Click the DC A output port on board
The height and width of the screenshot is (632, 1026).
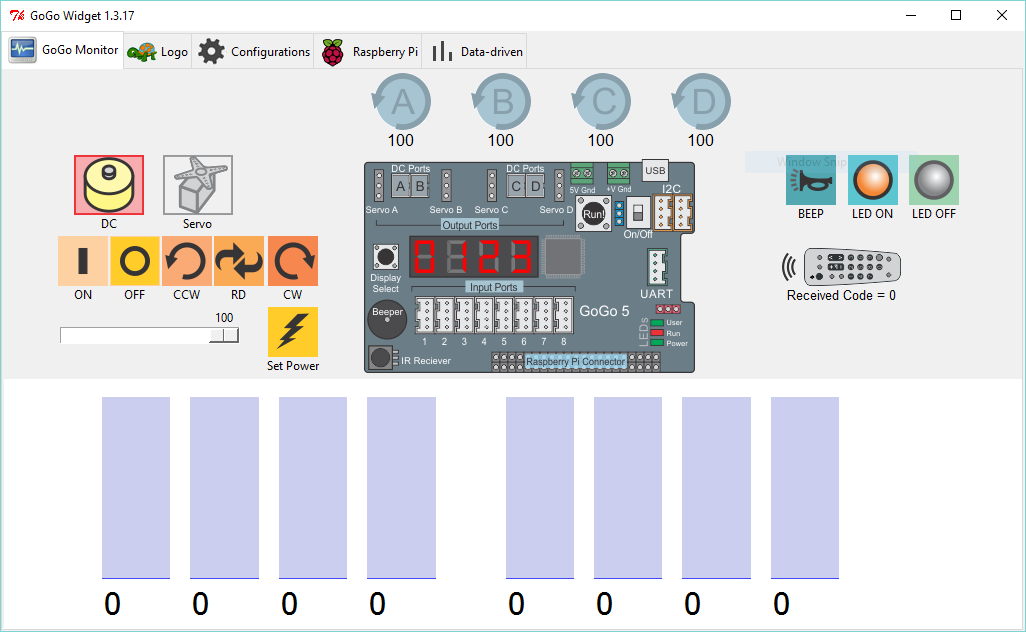[400, 186]
